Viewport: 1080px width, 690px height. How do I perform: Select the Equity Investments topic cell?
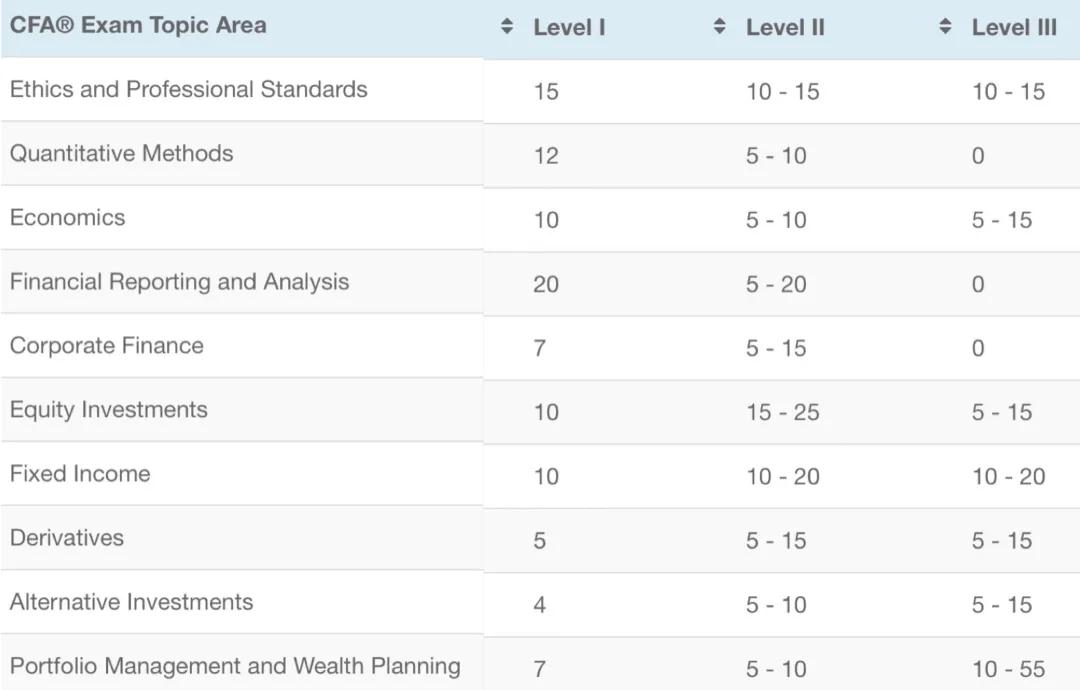pos(108,410)
